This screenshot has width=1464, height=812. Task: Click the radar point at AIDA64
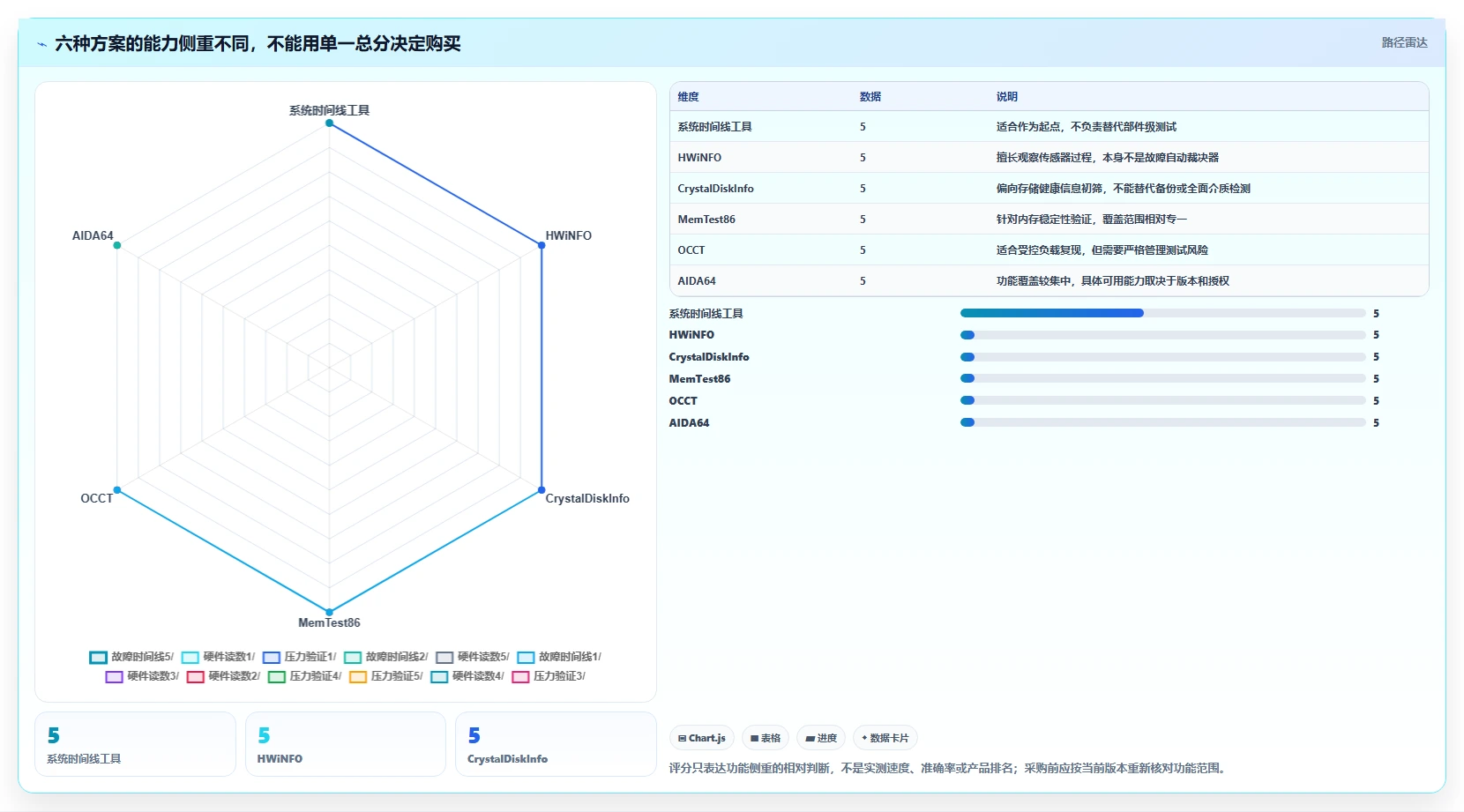tap(117, 245)
